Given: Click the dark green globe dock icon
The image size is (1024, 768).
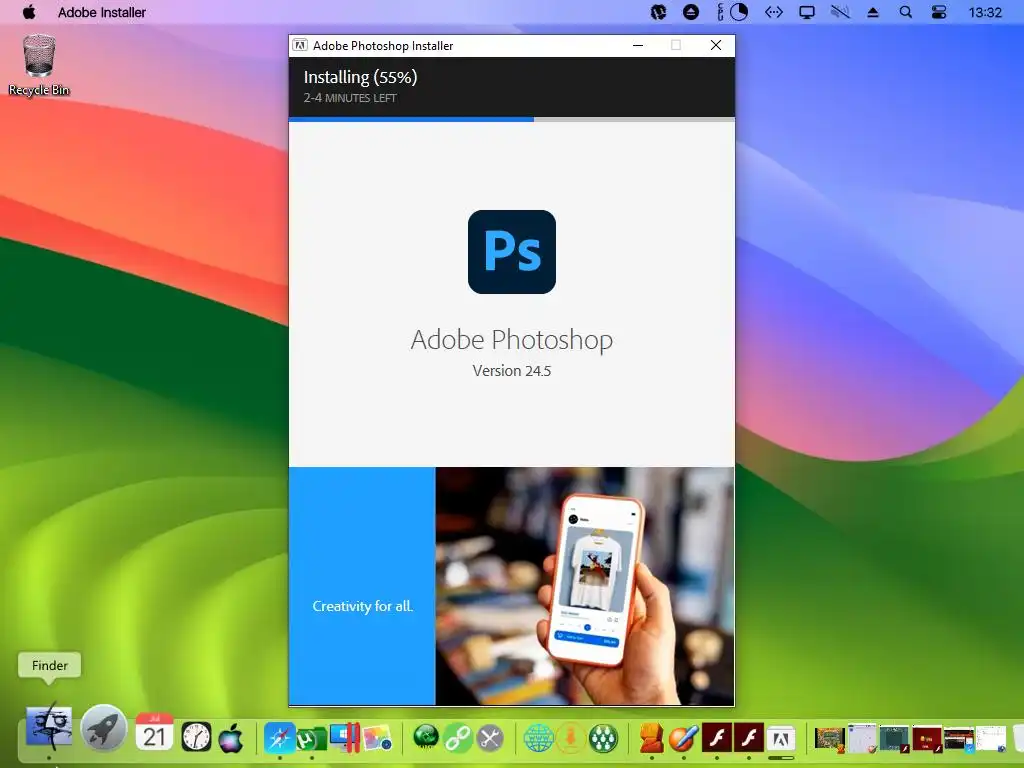Looking at the screenshot, I should [x=426, y=738].
